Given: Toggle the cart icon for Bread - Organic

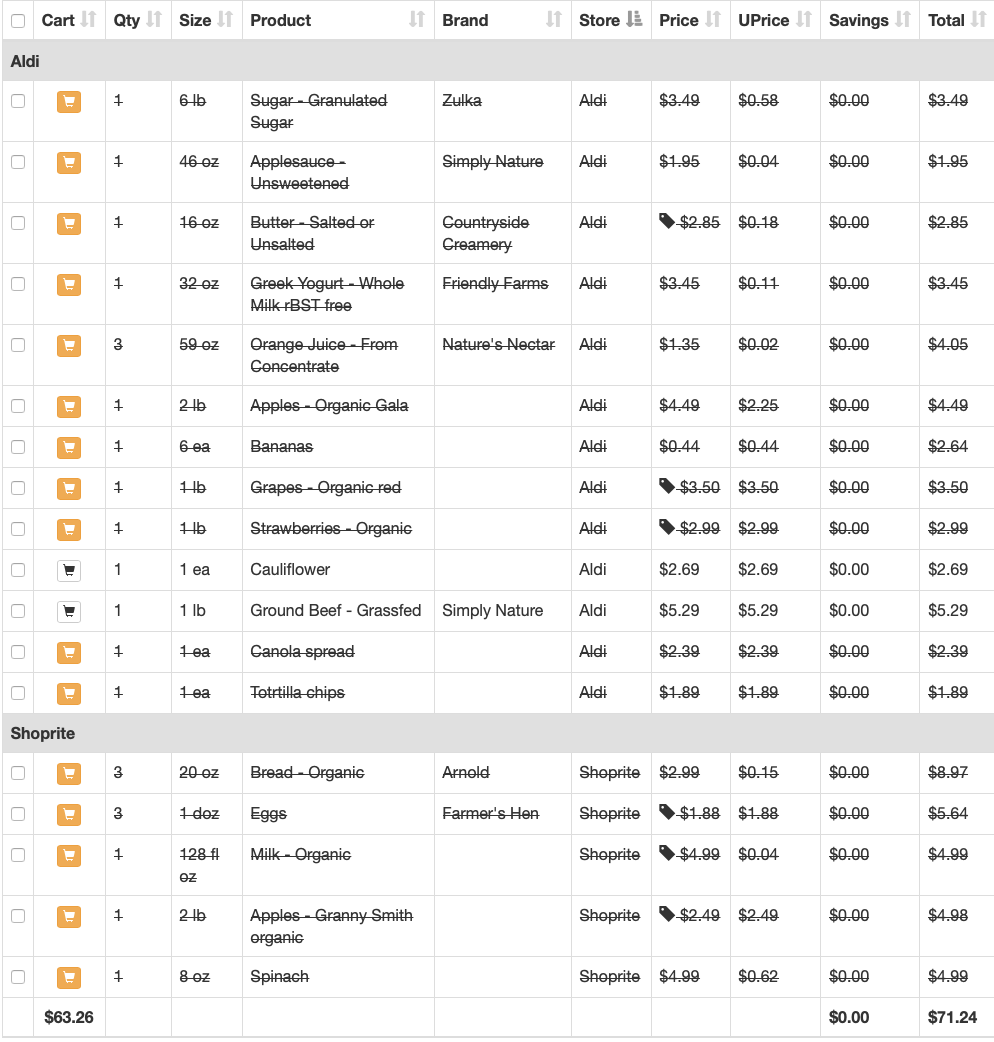Looking at the screenshot, I should pyautogui.click(x=69, y=773).
